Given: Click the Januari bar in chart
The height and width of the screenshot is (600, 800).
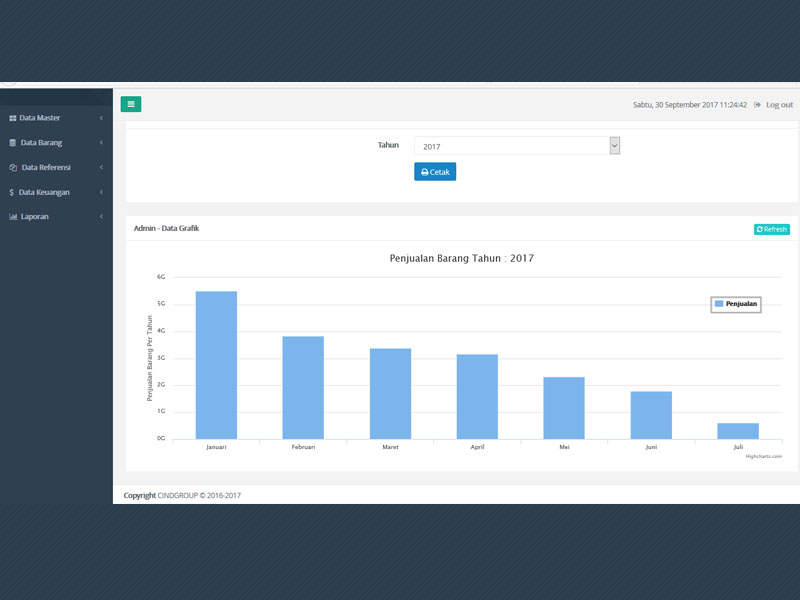Looking at the screenshot, I should (x=216, y=365).
